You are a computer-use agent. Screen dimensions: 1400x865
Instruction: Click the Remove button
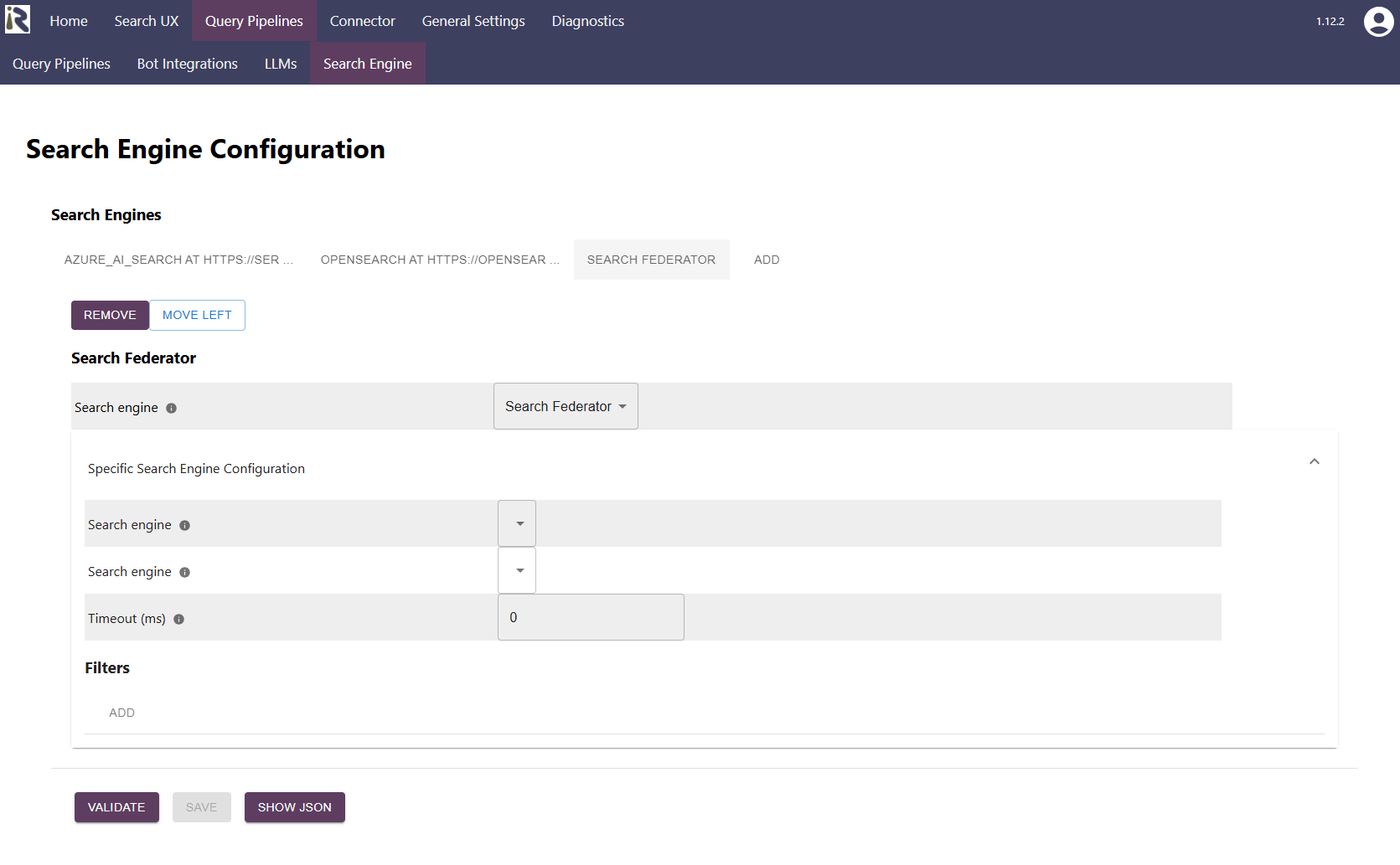click(110, 315)
